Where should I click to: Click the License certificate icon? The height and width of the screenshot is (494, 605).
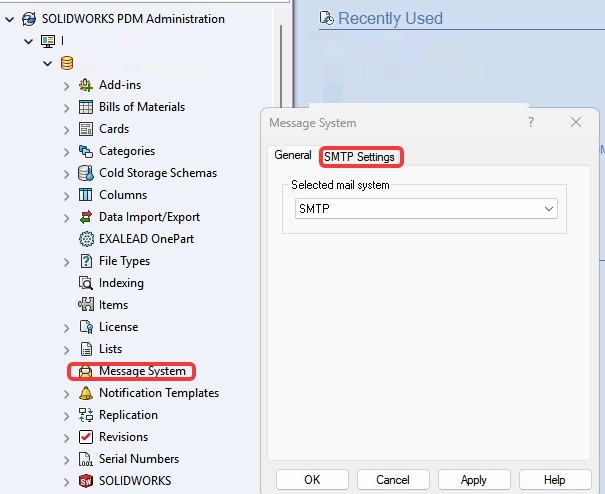86,327
